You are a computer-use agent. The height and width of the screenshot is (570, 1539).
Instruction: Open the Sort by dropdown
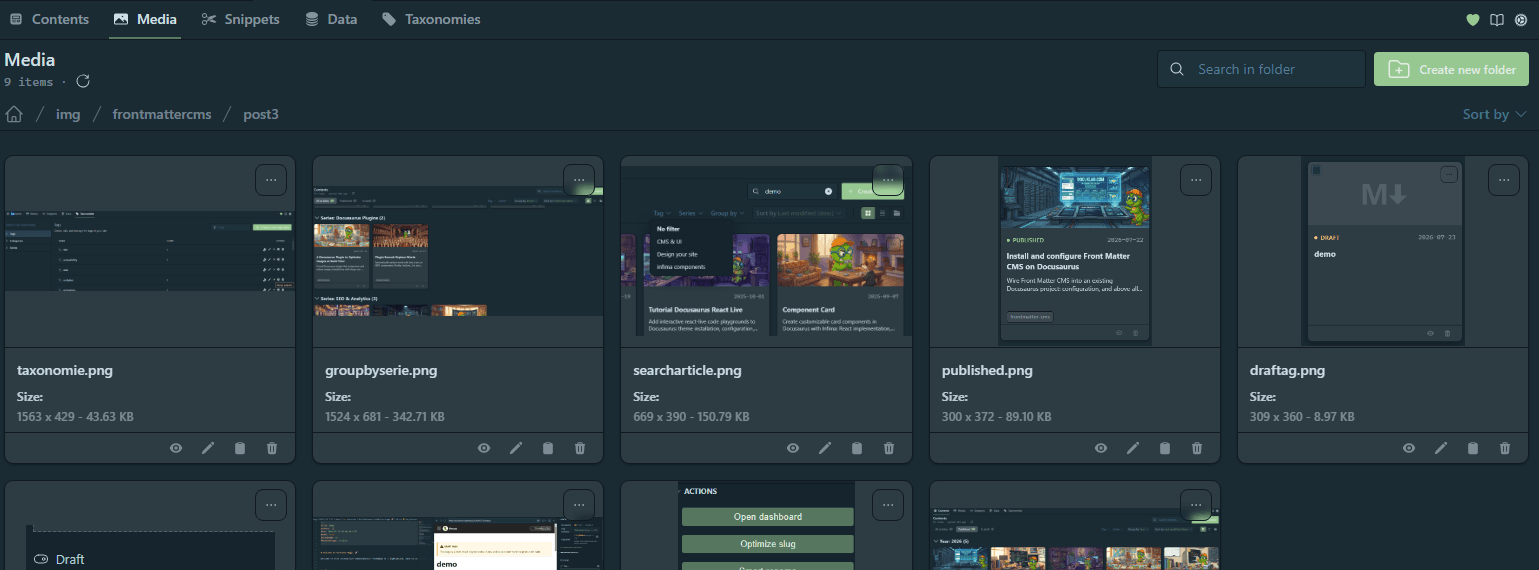[1494, 114]
